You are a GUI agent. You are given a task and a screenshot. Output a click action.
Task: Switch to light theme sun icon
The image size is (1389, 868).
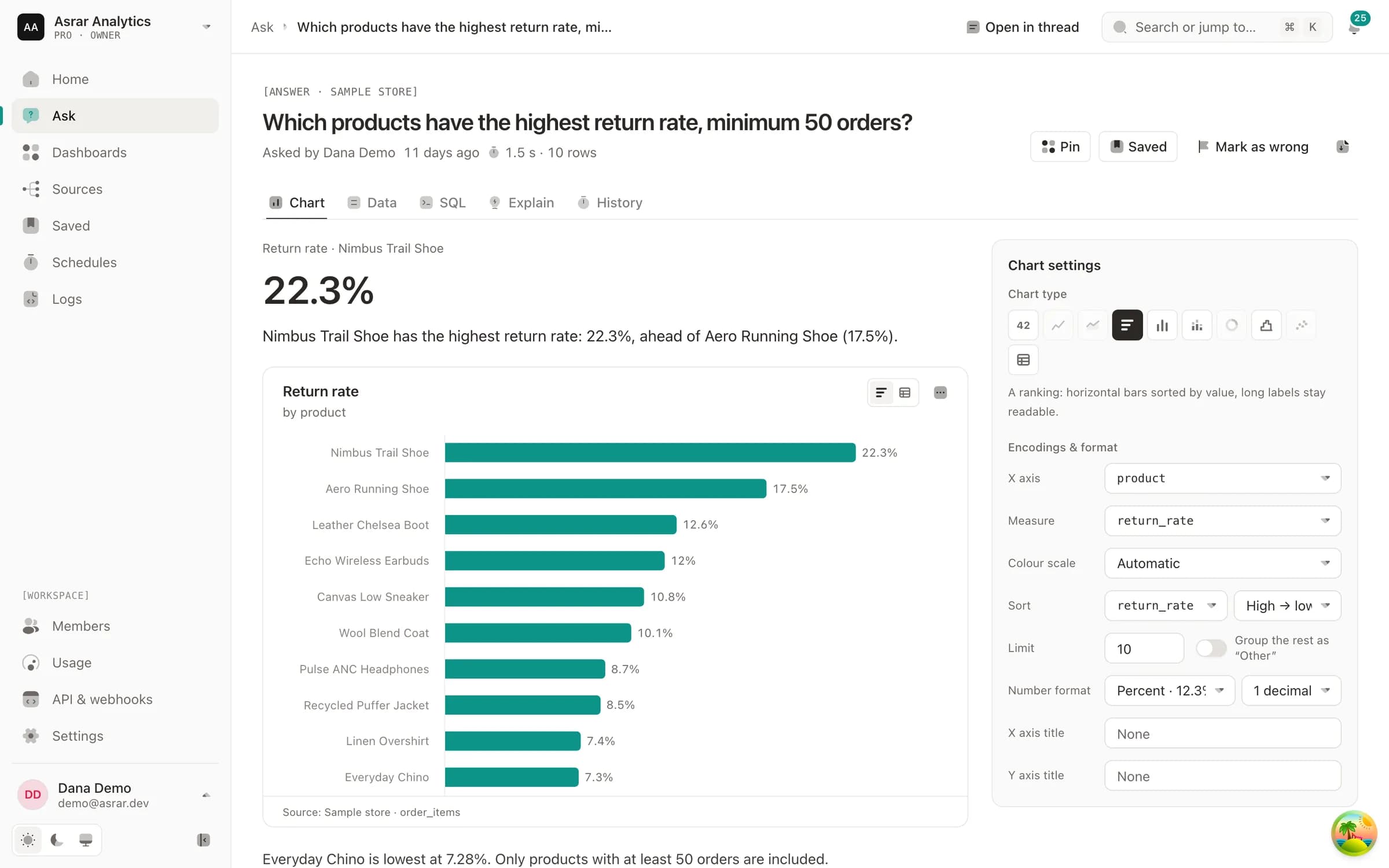point(28,840)
